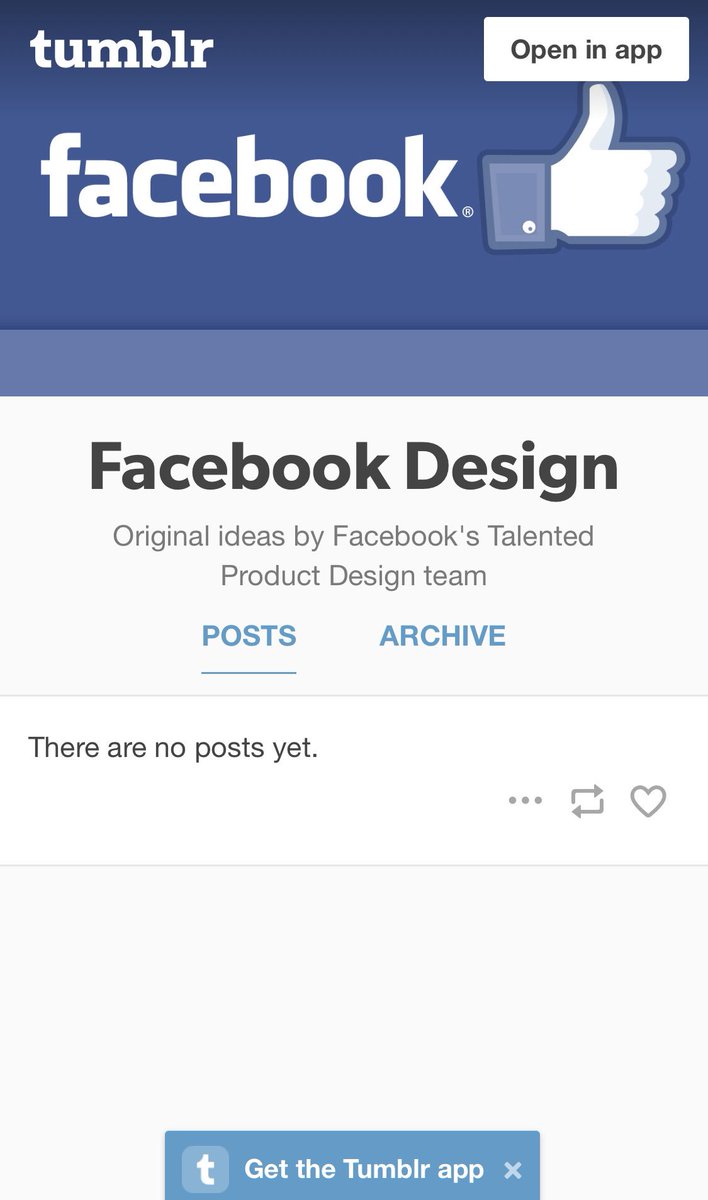
Task: Like the post with the heart icon
Action: tap(648, 801)
